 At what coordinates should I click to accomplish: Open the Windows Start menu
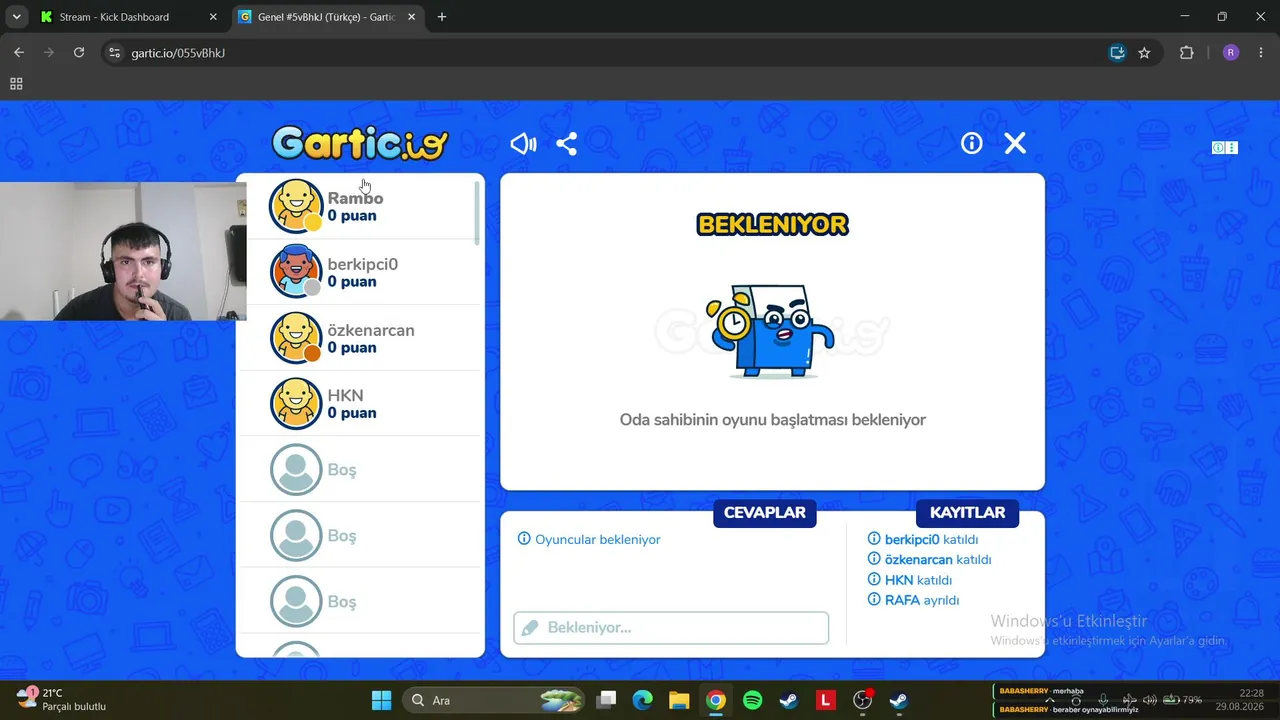click(381, 700)
